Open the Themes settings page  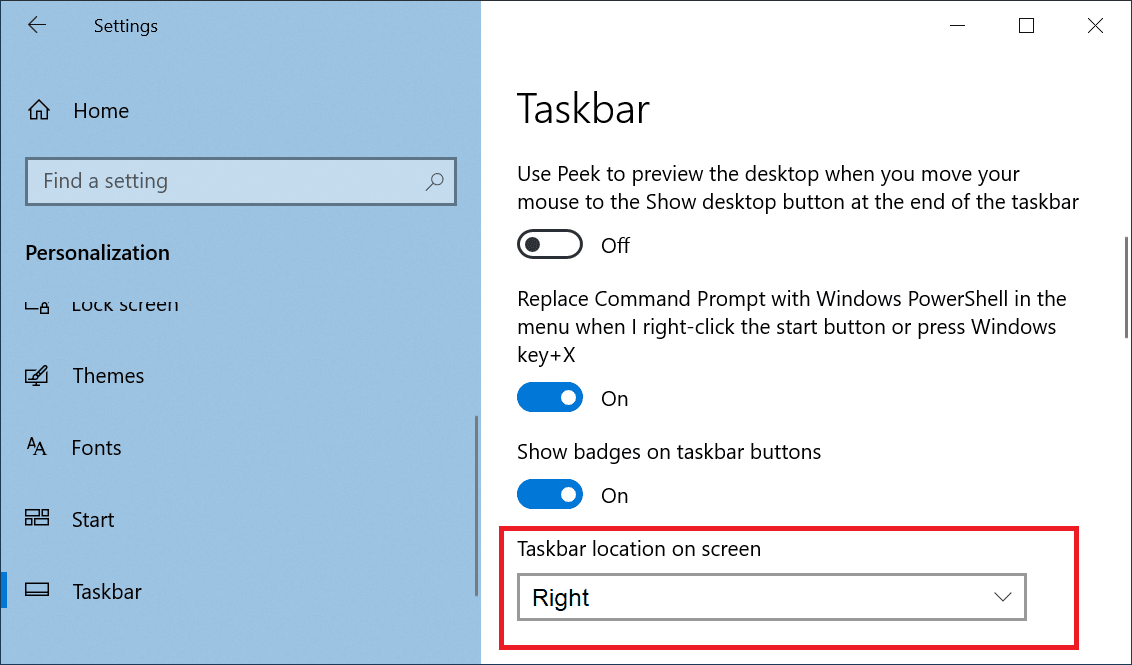pos(108,375)
